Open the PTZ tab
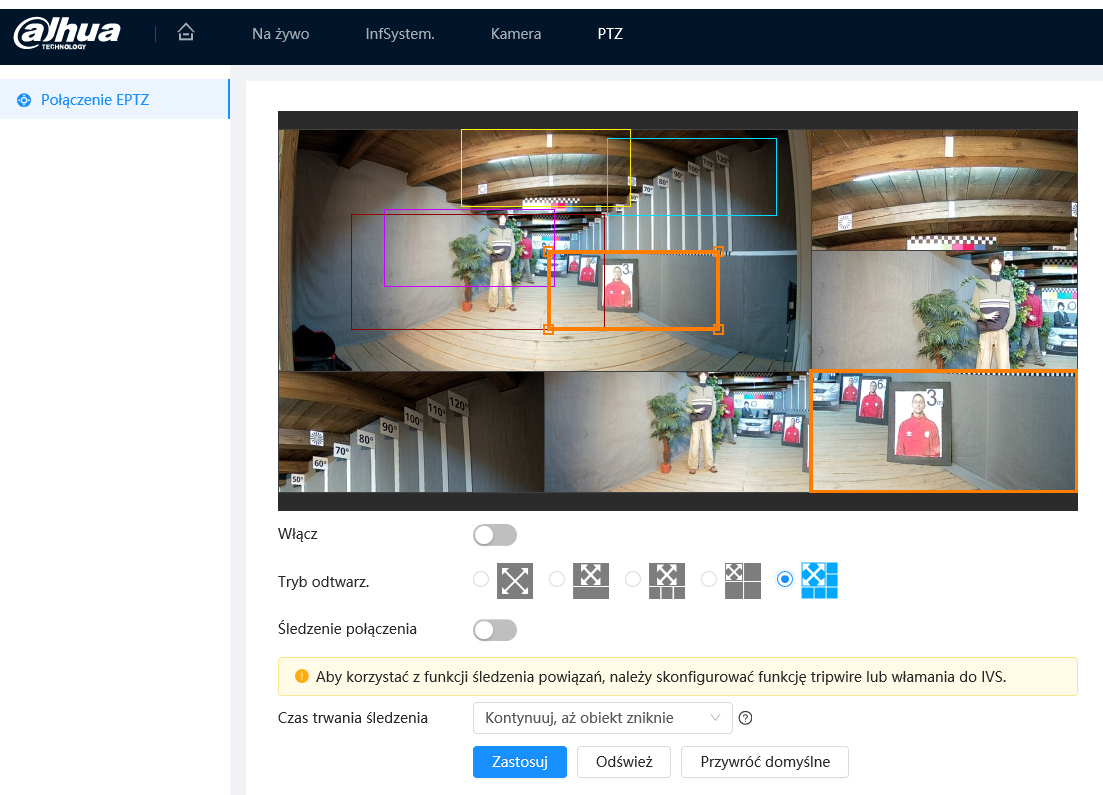This screenshot has width=1103, height=795. pyautogui.click(x=610, y=34)
